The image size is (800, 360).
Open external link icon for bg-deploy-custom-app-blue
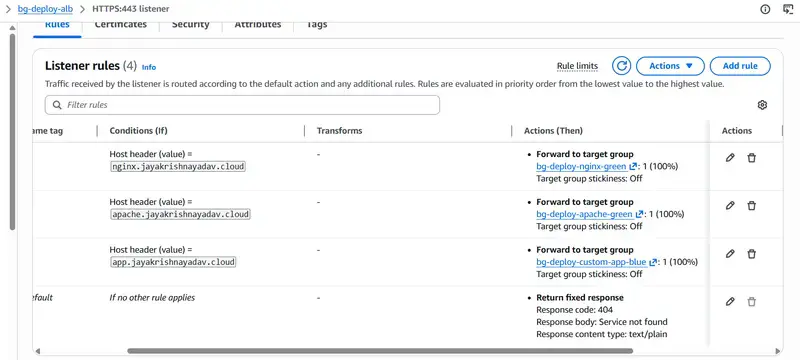653,262
